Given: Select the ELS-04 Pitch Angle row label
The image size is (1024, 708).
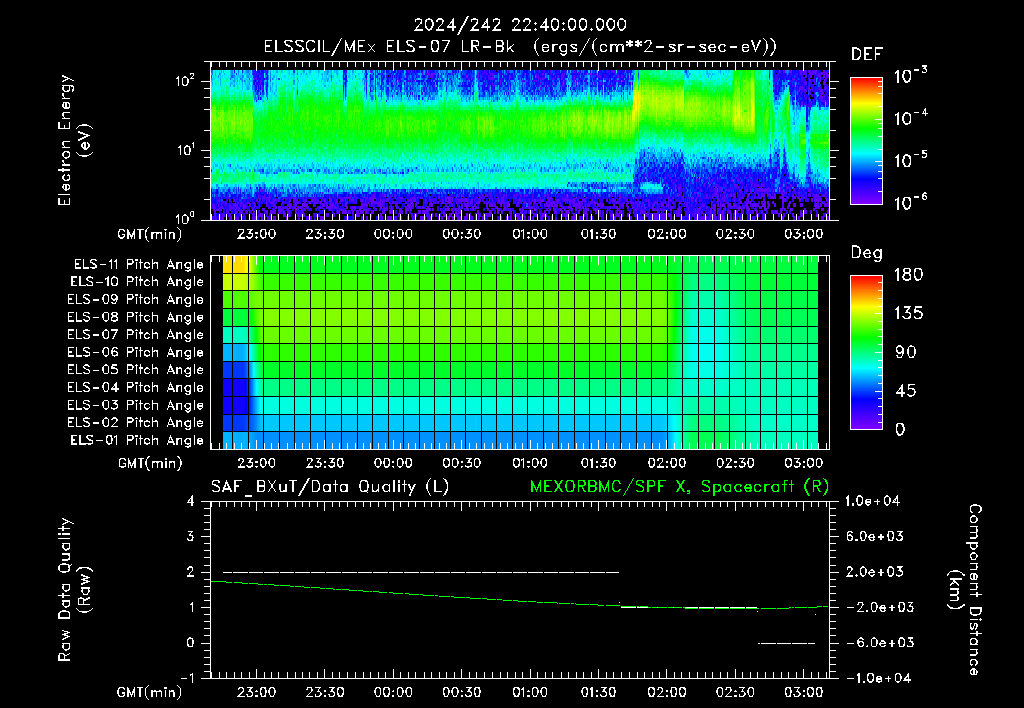Looking at the screenshot, I should [x=136, y=388].
